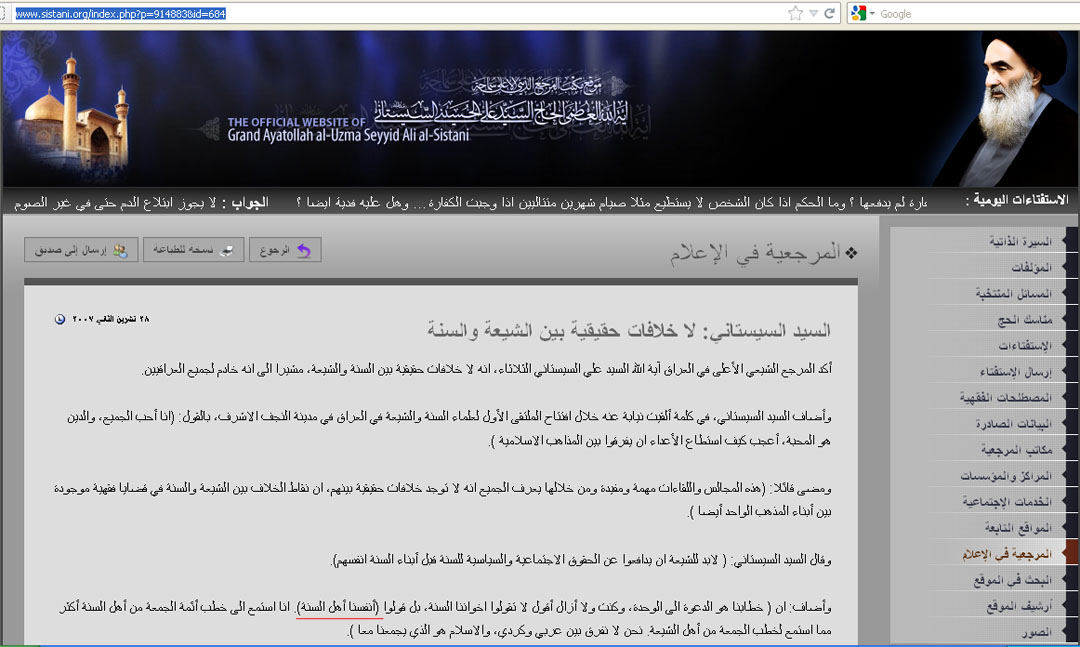Click the golden shrine dome image

(72, 118)
